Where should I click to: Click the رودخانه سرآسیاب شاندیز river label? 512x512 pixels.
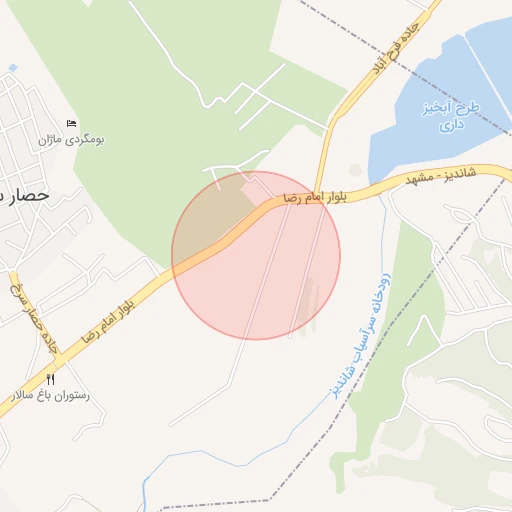pyautogui.click(x=362, y=335)
